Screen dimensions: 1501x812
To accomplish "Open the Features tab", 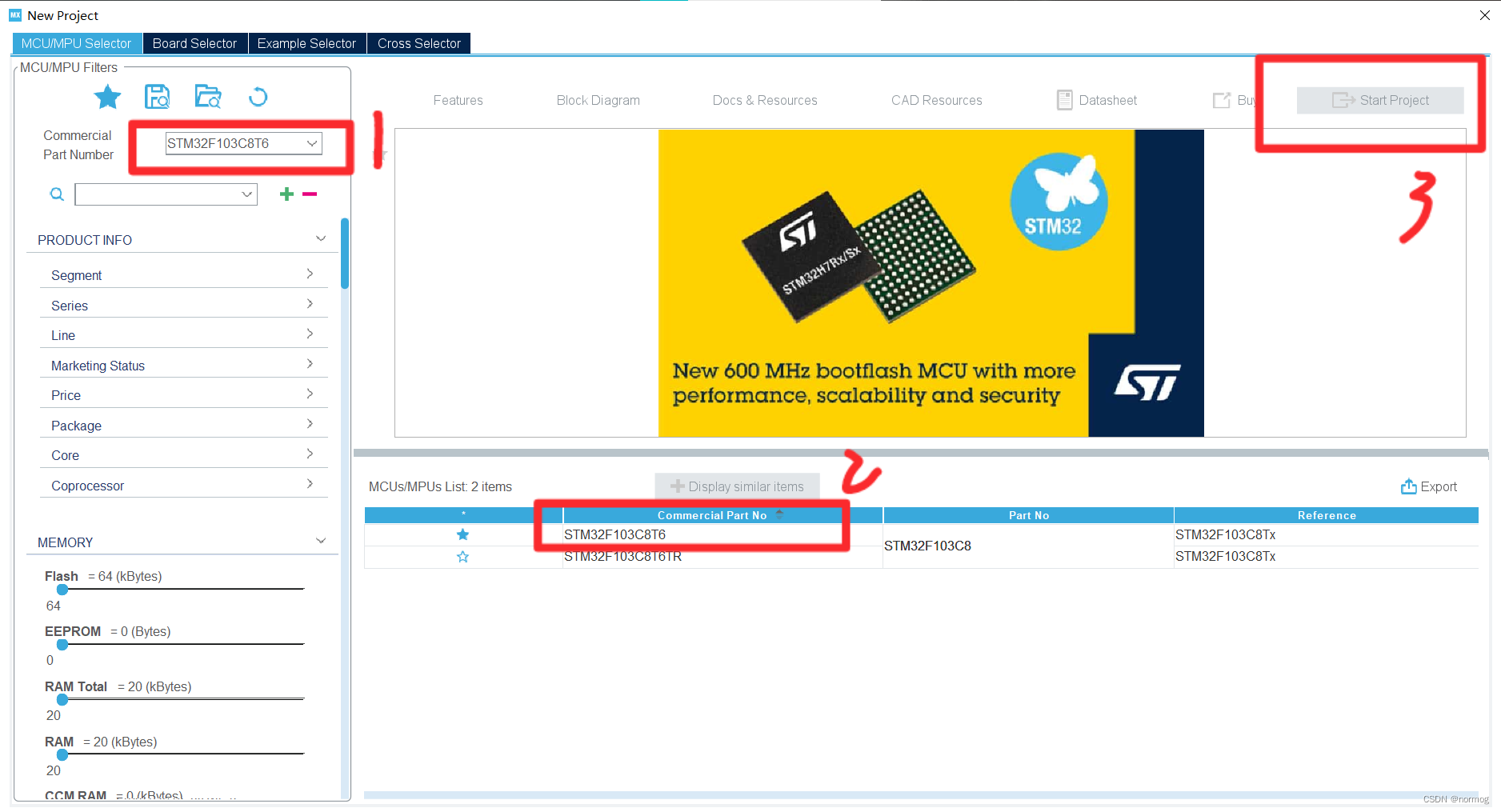I will [458, 100].
